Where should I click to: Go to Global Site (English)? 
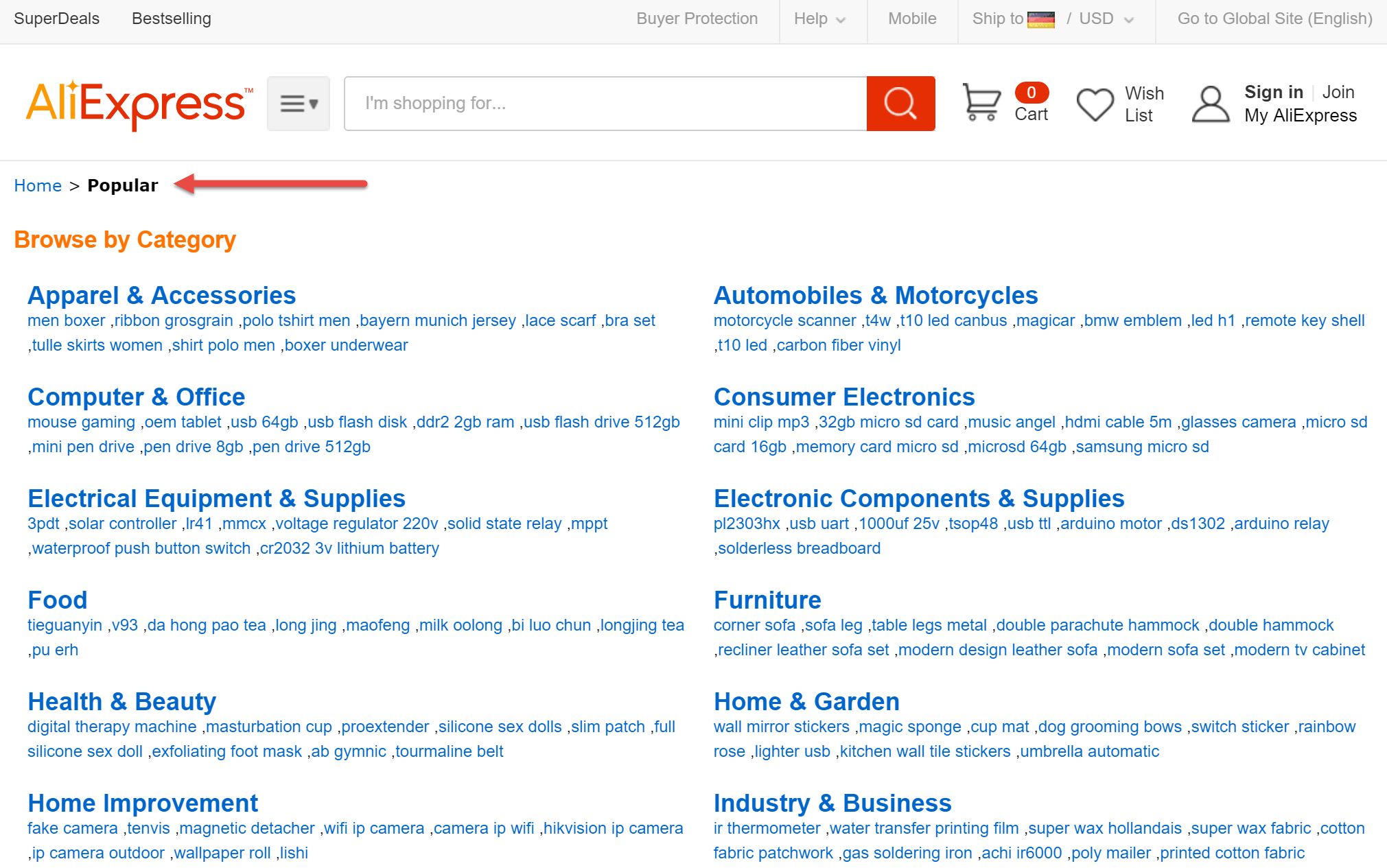[1274, 19]
